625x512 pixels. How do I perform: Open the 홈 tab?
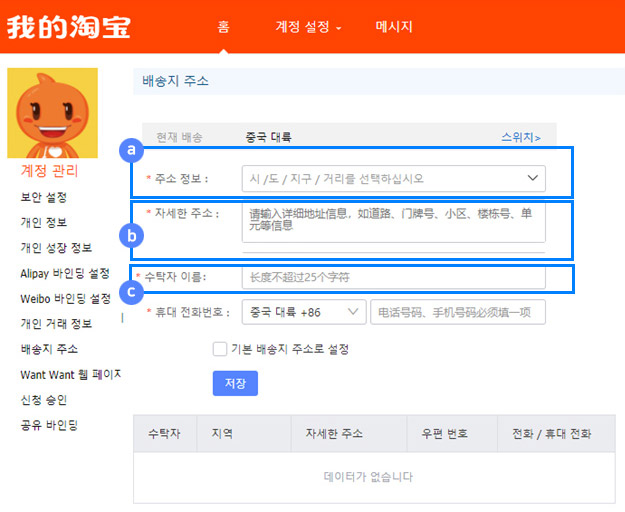click(224, 27)
